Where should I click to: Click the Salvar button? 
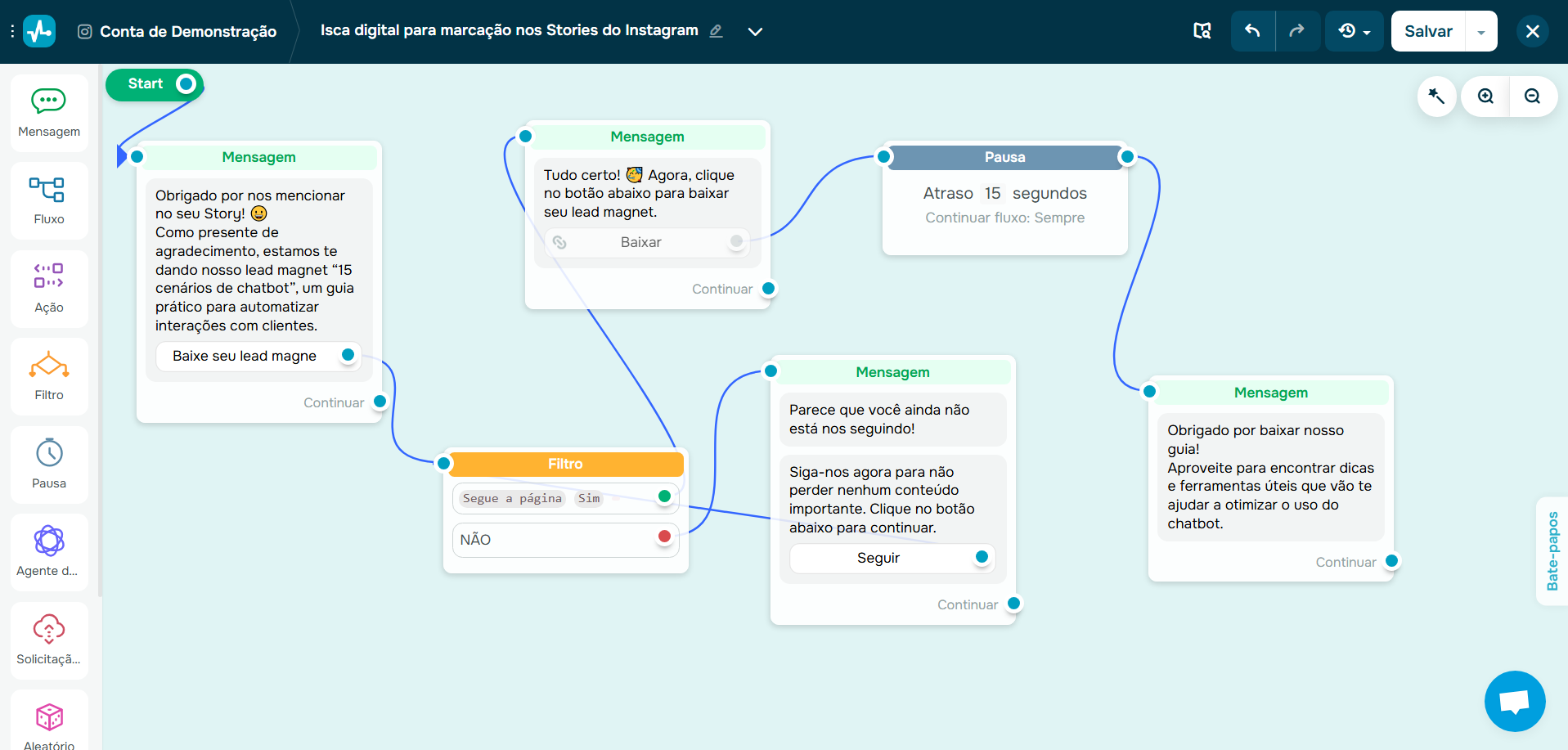(1428, 31)
